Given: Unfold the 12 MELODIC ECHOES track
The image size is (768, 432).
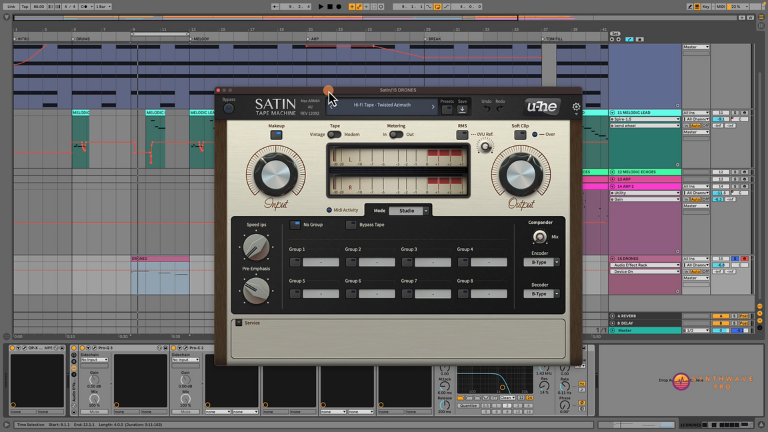Looking at the screenshot, I should coord(612,172).
